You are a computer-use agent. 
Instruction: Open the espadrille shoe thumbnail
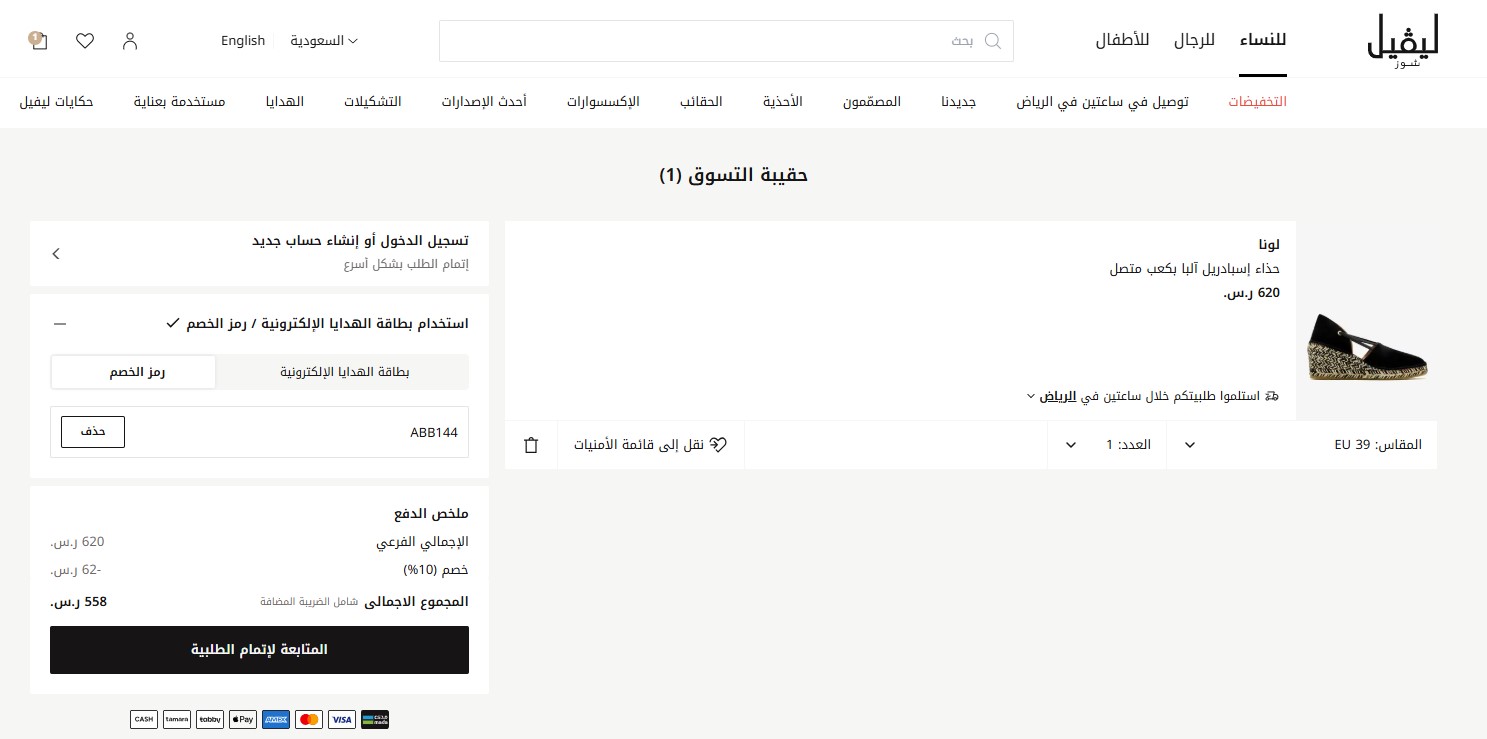point(1367,346)
